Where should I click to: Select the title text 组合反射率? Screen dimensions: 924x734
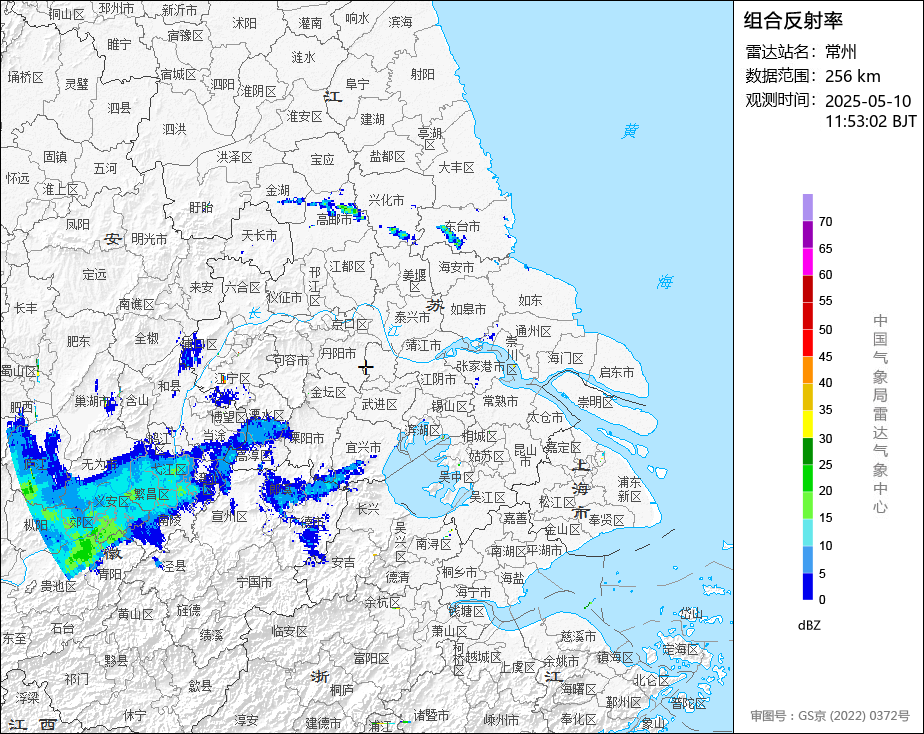793,21
